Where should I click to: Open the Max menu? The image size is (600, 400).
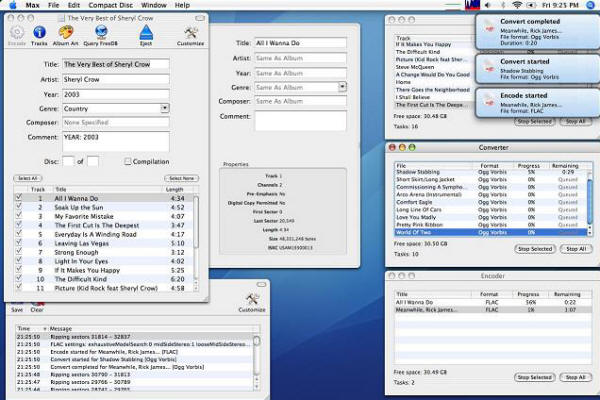tap(33, 5)
